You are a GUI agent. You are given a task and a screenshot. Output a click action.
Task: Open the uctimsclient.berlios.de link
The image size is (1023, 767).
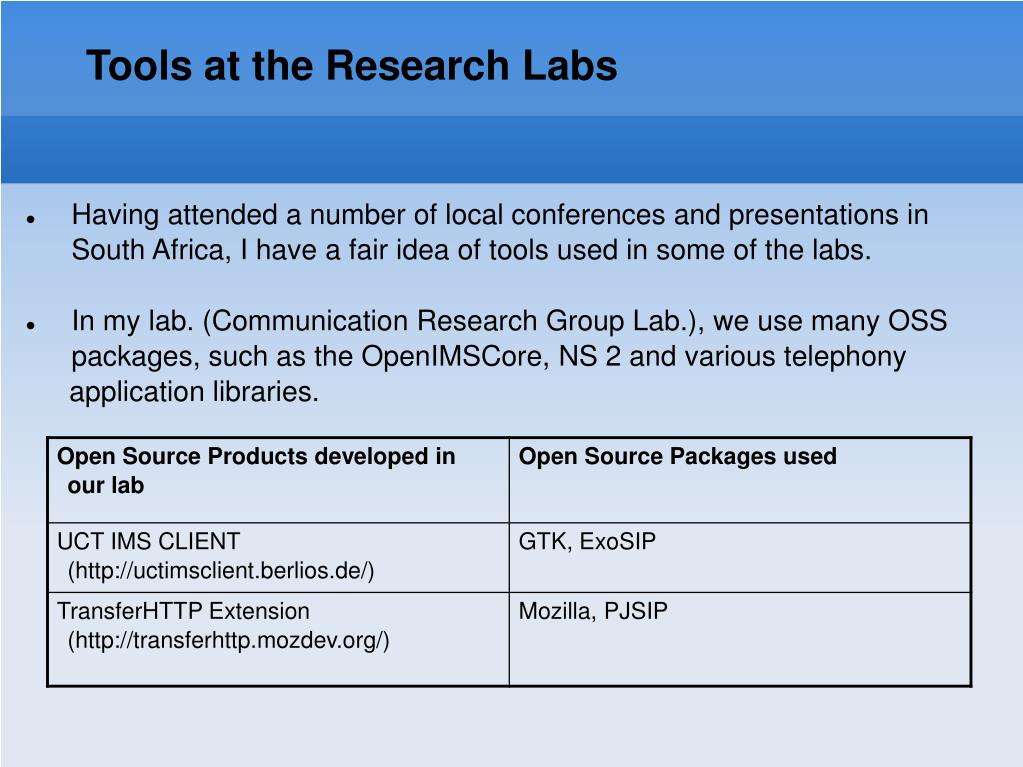click(221, 571)
